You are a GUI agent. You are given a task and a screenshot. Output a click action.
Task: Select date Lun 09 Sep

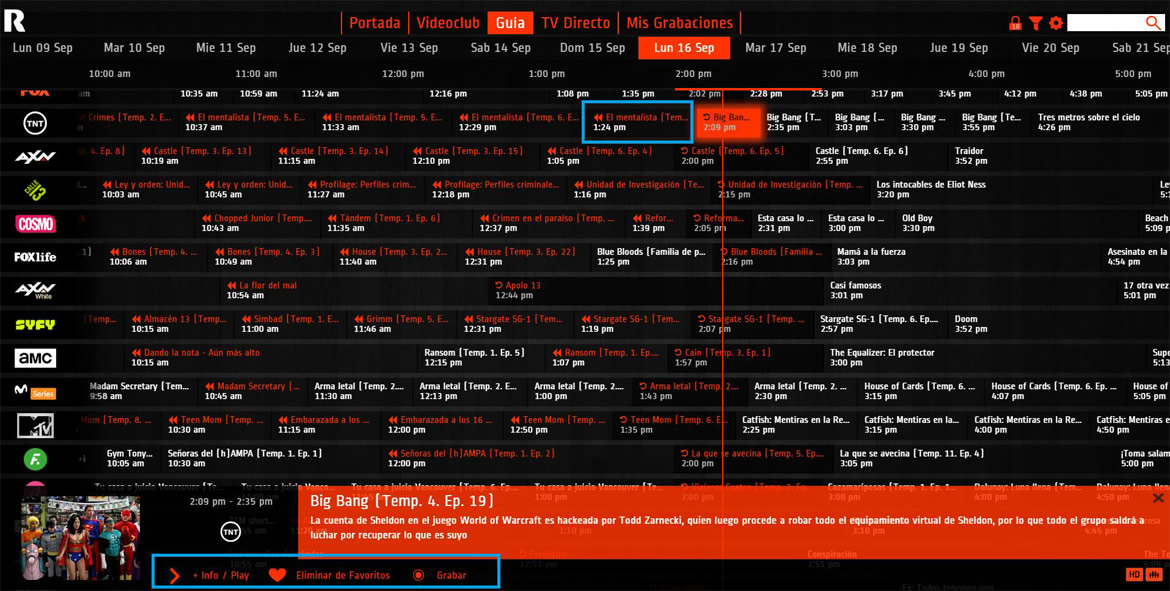point(43,48)
